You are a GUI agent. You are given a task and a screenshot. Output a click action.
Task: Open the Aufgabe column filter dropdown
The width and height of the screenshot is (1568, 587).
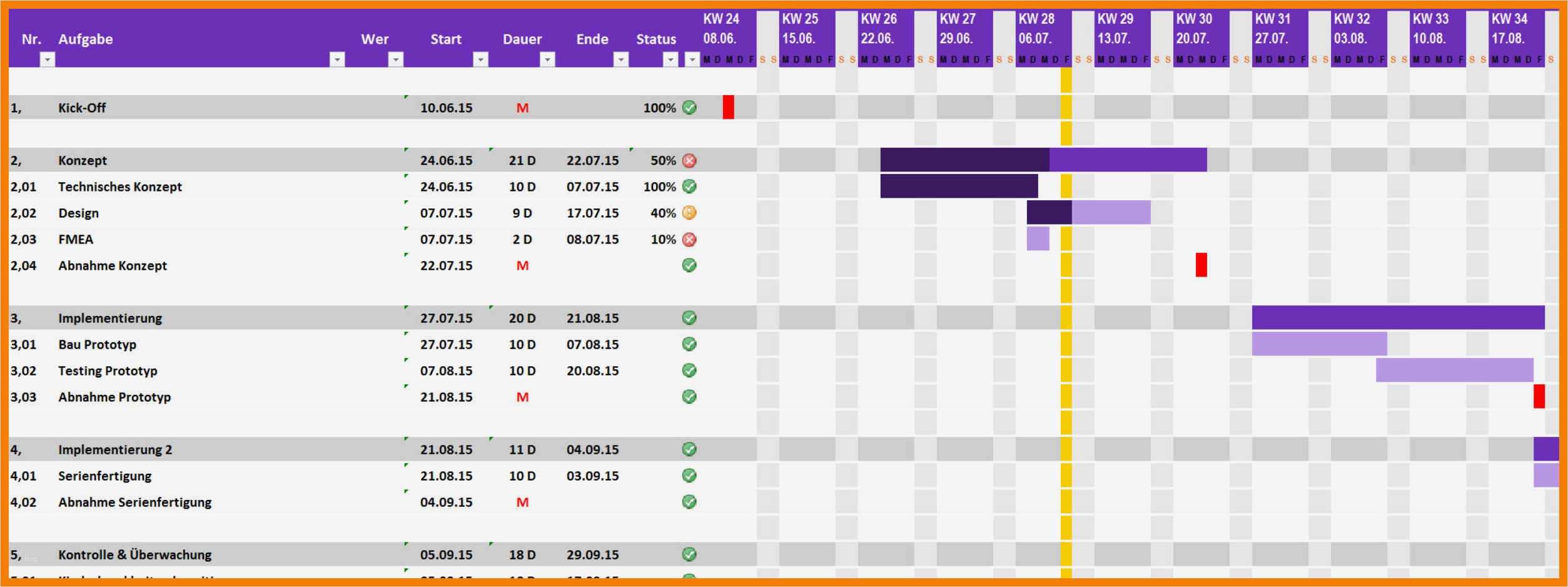(x=336, y=60)
